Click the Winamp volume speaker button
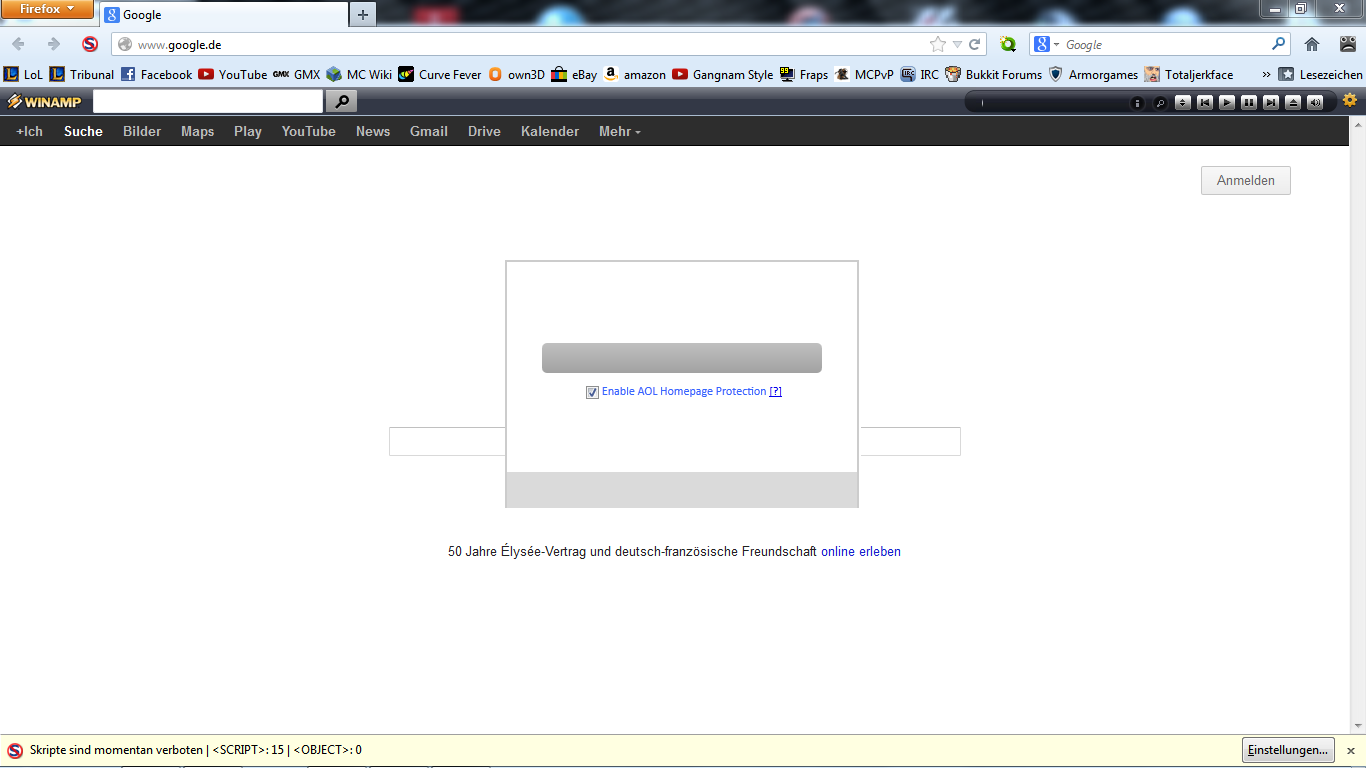Viewport: 1366px width, 768px height. (x=1315, y=102)
